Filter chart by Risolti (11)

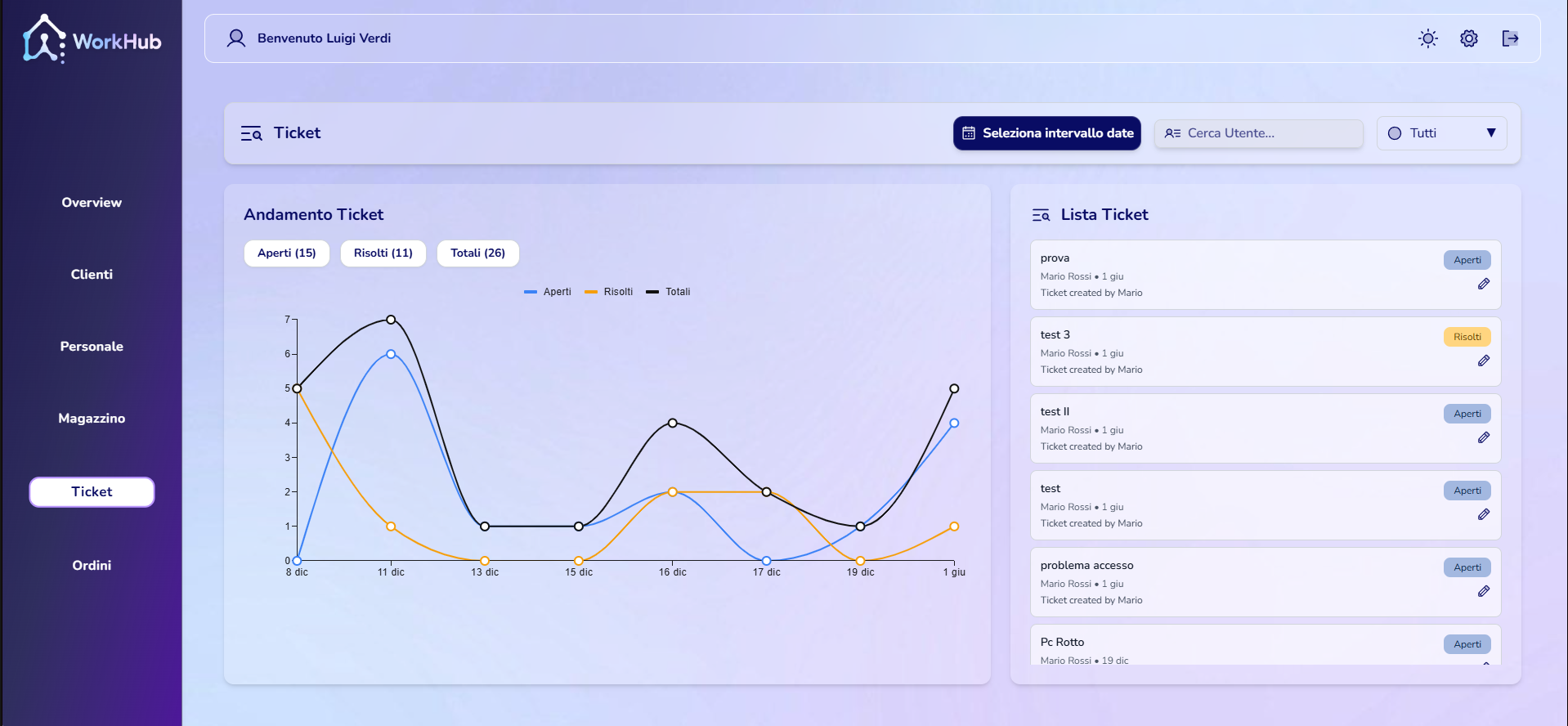[383, 253]
